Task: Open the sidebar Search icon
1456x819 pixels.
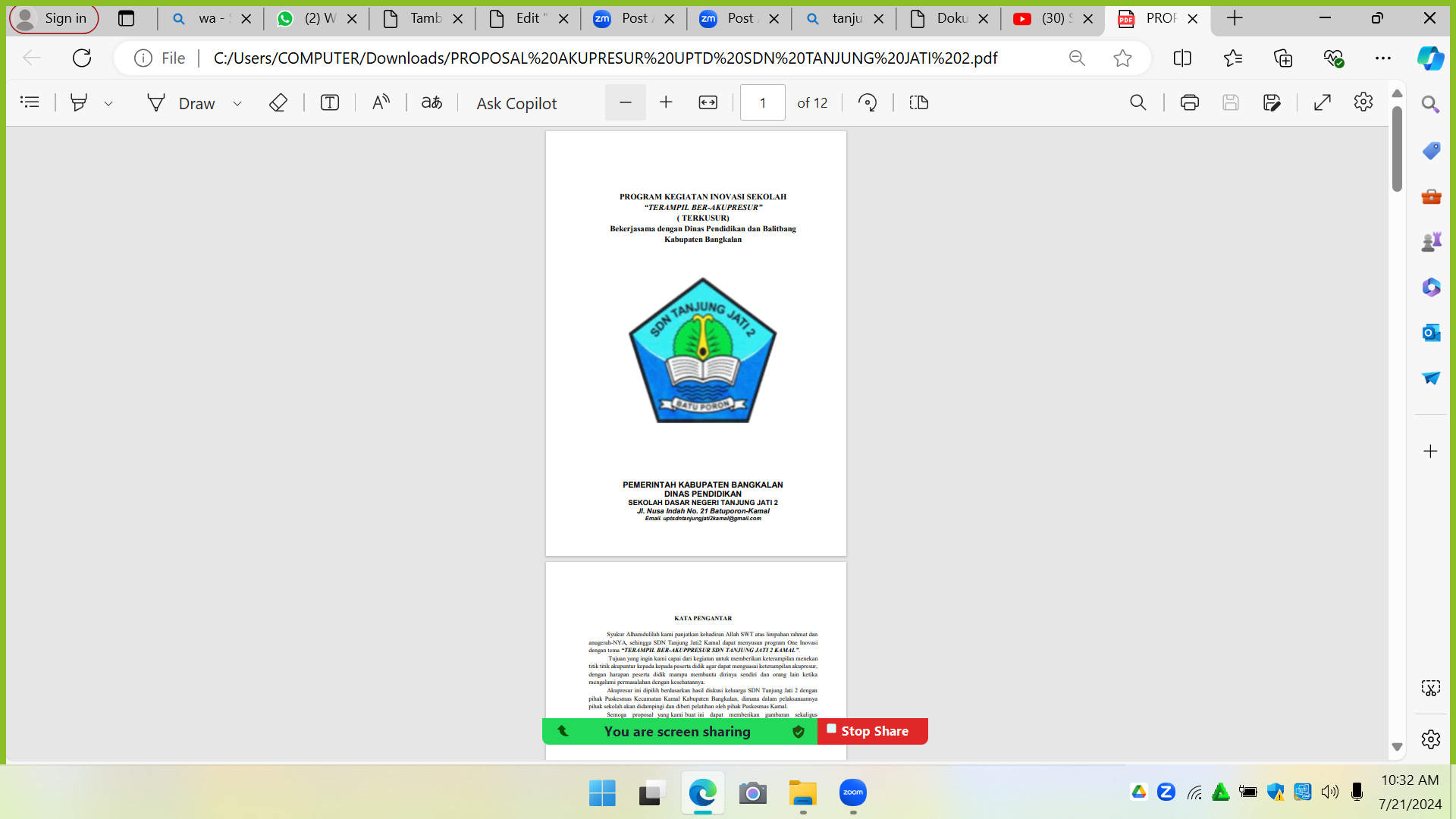Action: 1431,105
